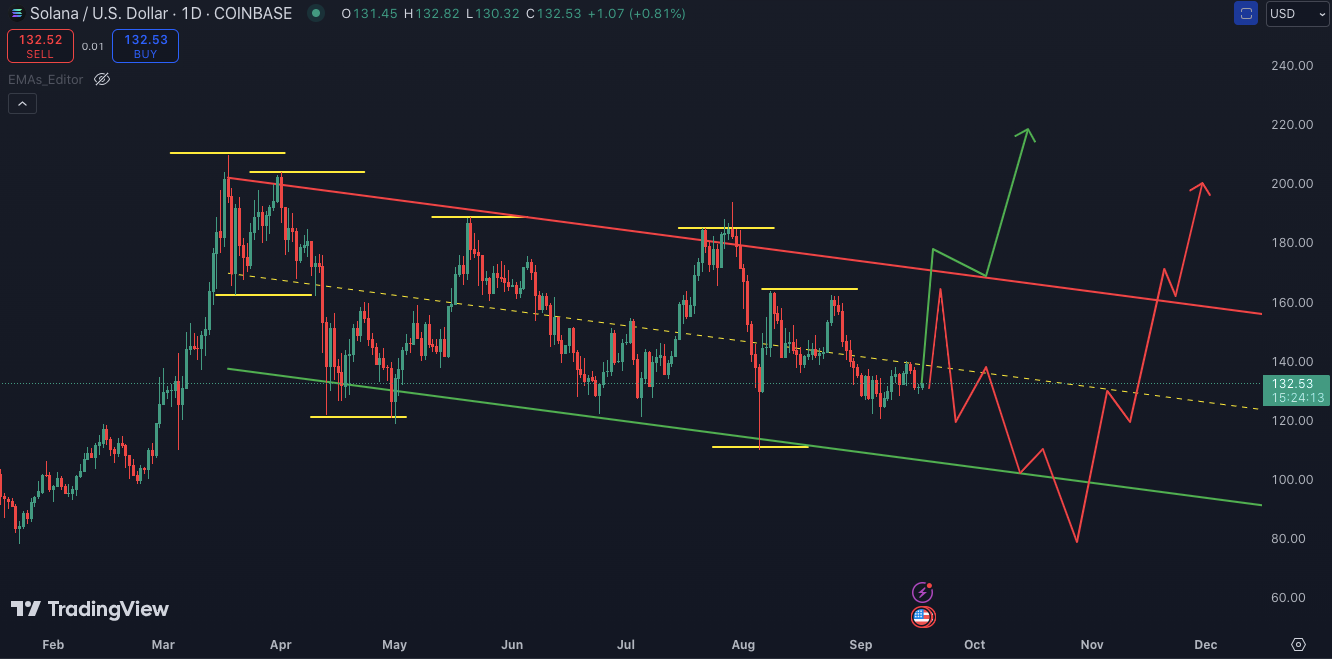Click the green market status dot

316,13
